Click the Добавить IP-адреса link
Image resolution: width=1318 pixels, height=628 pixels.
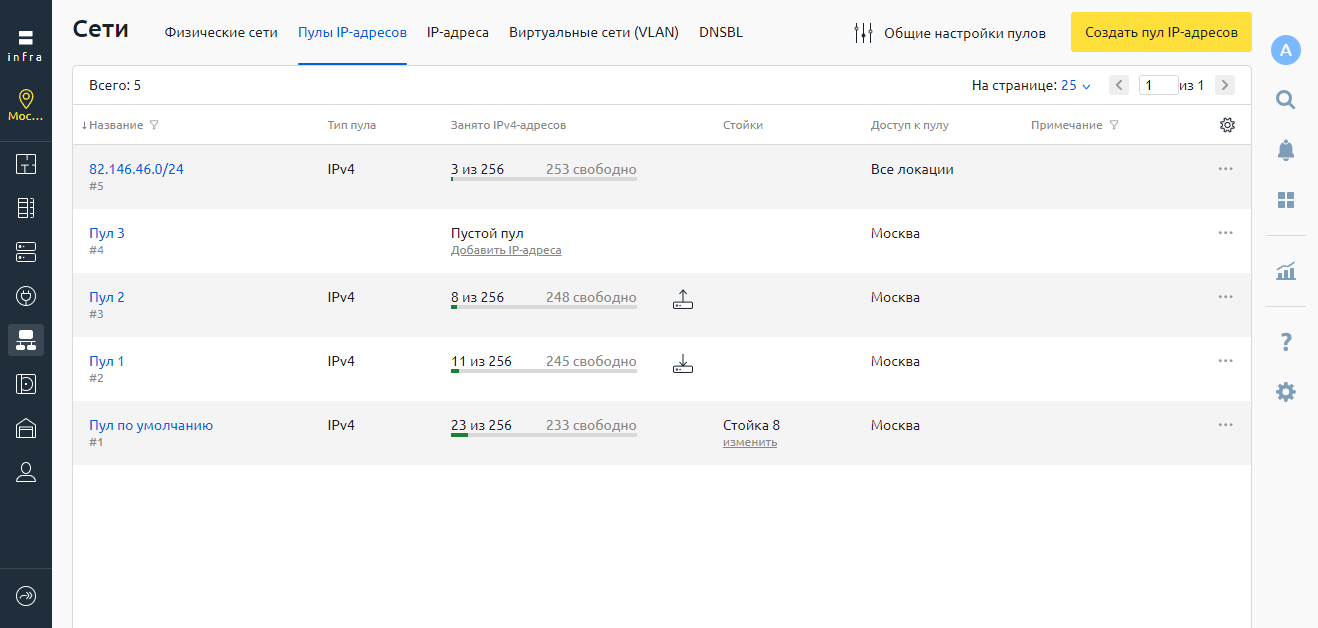[x=506, y=250]
